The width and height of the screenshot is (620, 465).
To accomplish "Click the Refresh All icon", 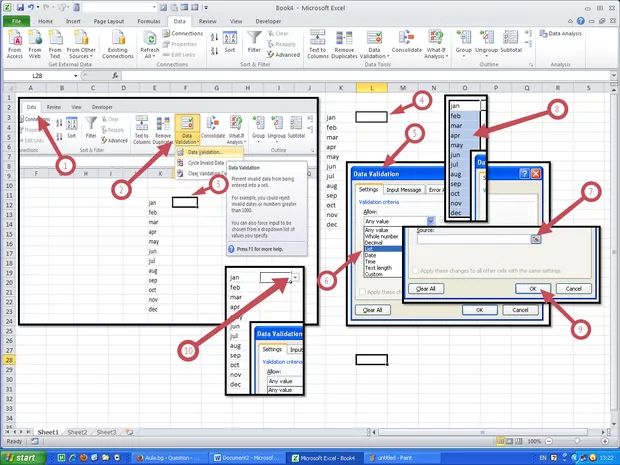I will (x=149, y=39).
